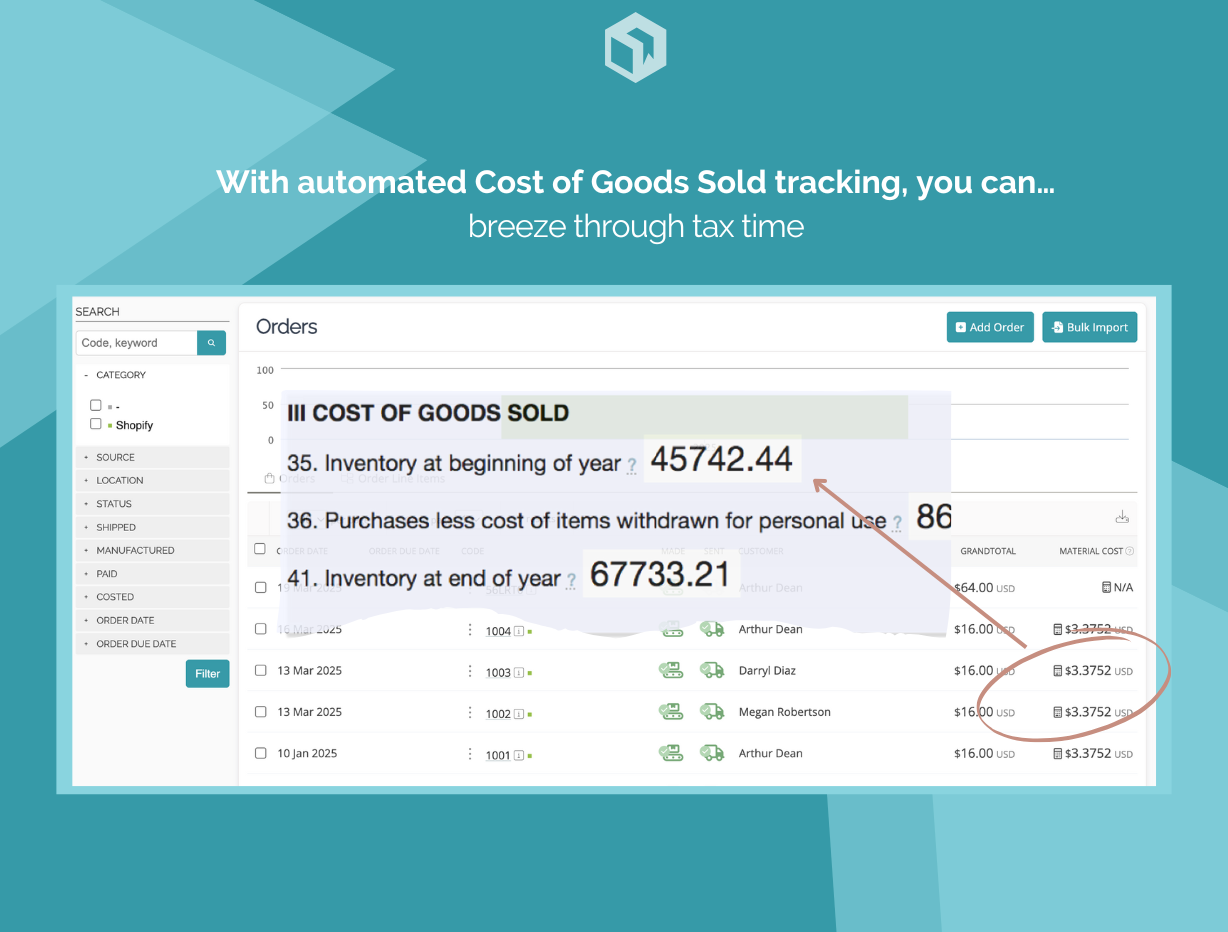Open the three-dot menu for order 1004
This screenshot has width=1228, height=932.
point(470,630)
